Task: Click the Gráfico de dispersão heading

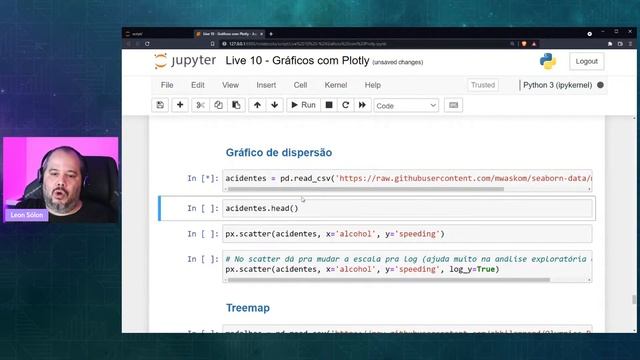Action: (279, 152)
